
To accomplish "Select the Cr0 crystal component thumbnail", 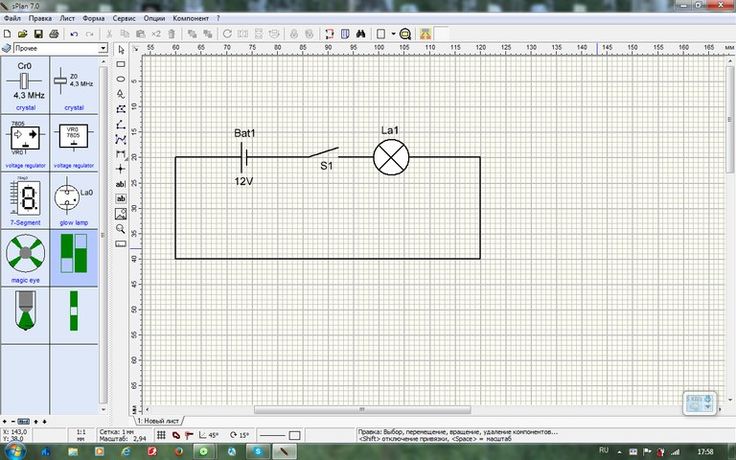I will pyautogui.click(x=25, y=85).
